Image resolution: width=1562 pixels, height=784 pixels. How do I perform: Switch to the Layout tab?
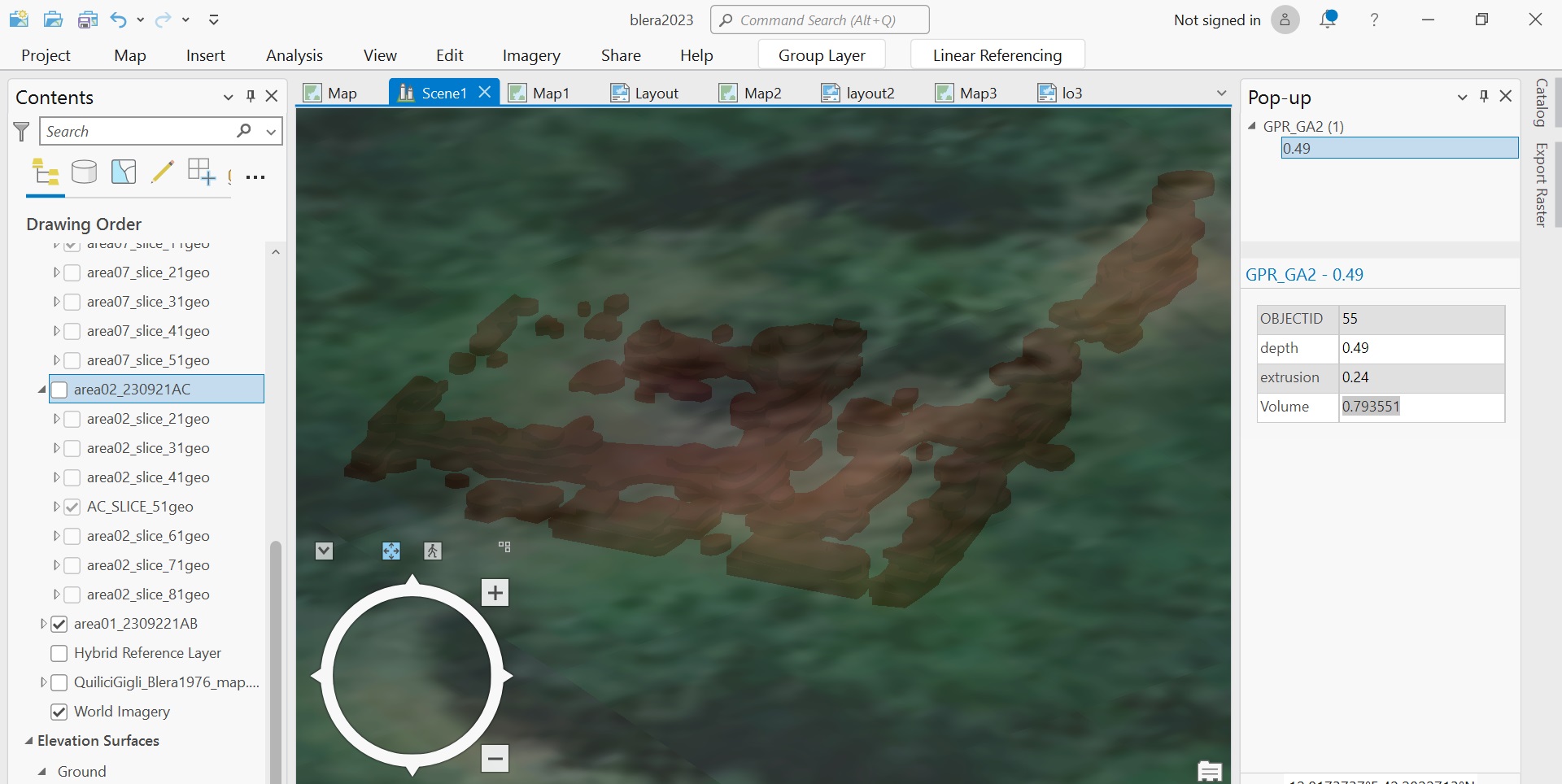coord(655,93)
